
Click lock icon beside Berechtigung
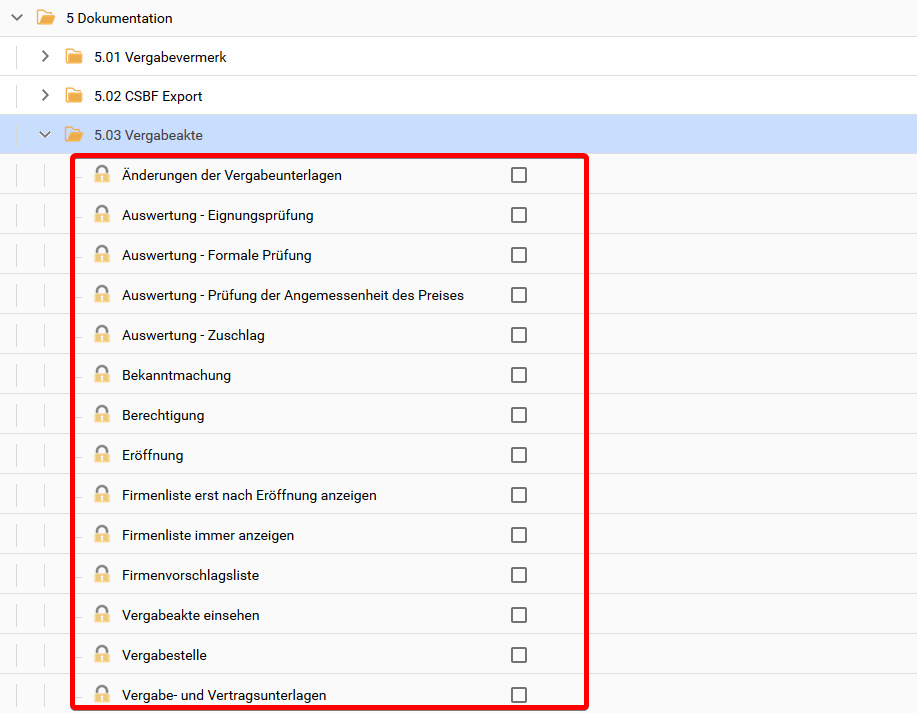(102, 414)
